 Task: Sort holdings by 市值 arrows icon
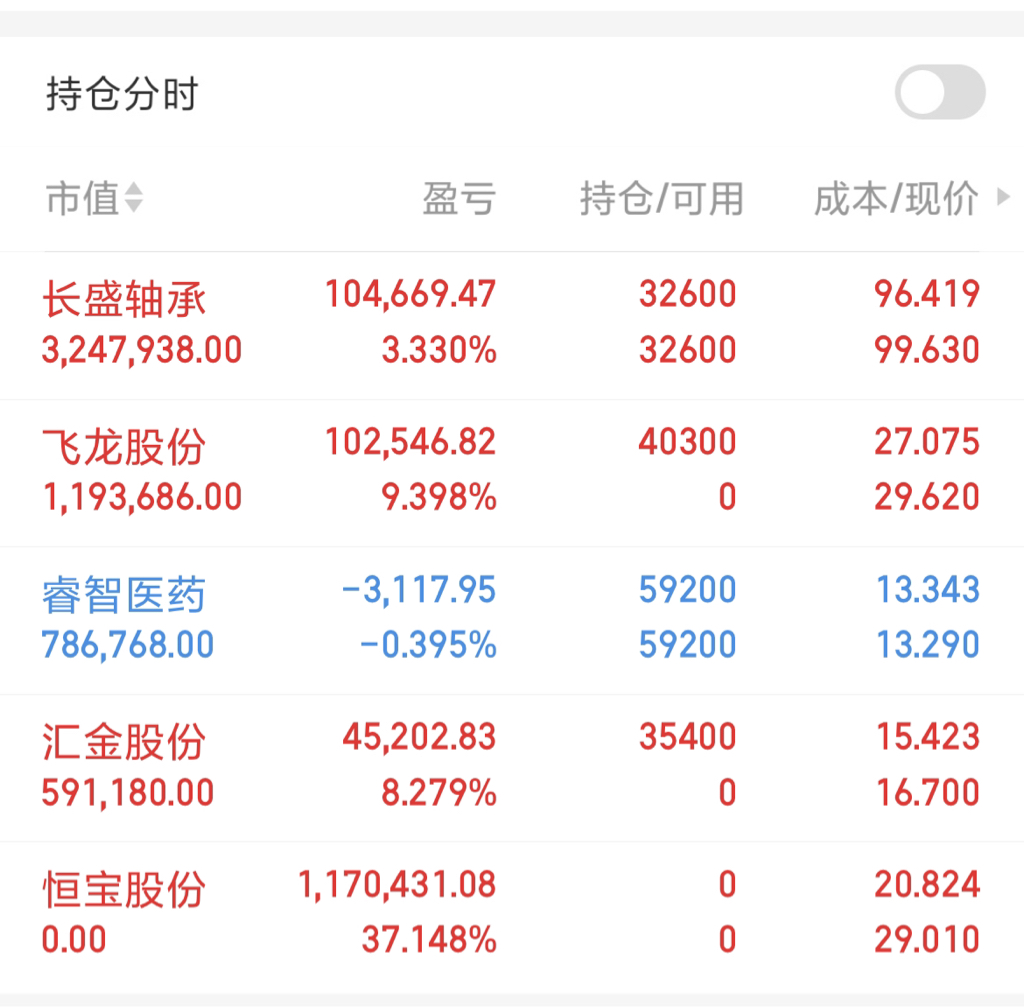tap(134, 198)
